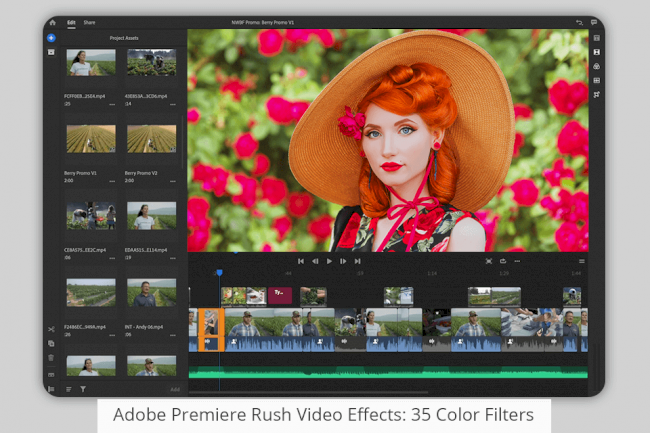Step forward one frame
Viewport: 650px width, 433px height.
(343, 261)
